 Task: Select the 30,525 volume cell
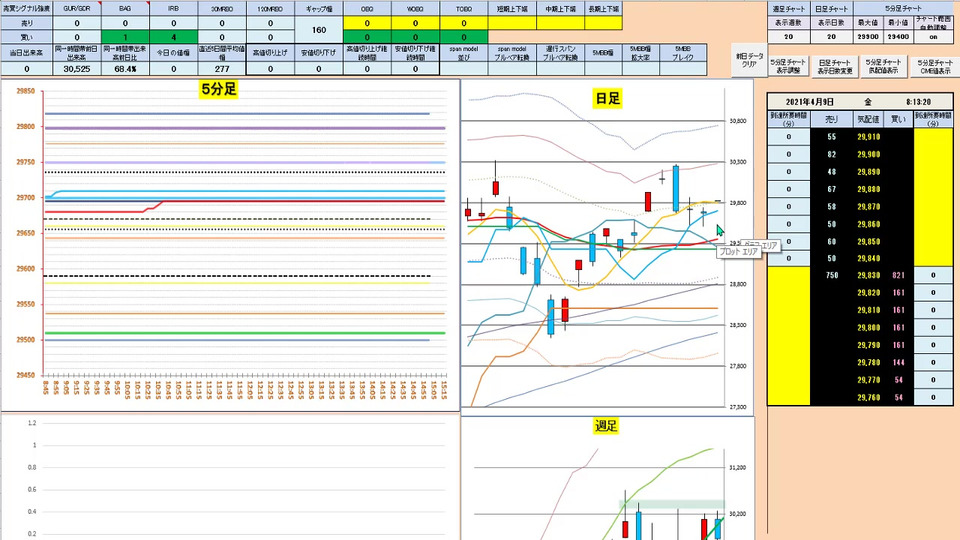click(x=77, y=69)
